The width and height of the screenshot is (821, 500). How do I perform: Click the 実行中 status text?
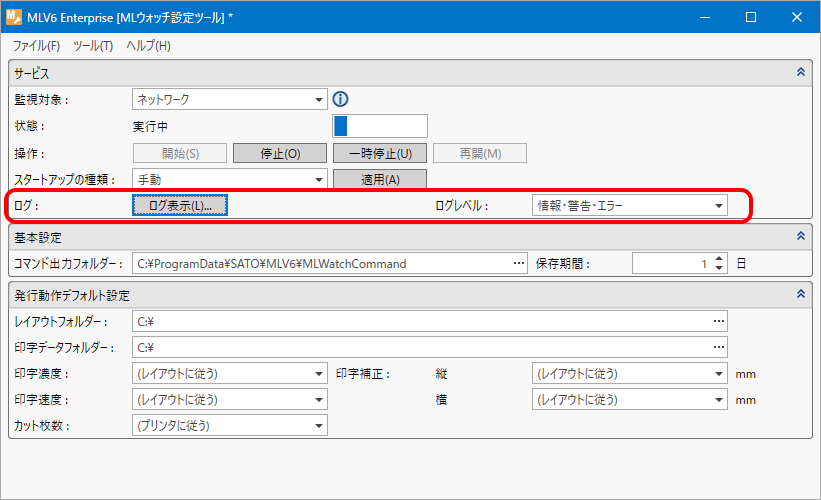click(150, 127)
